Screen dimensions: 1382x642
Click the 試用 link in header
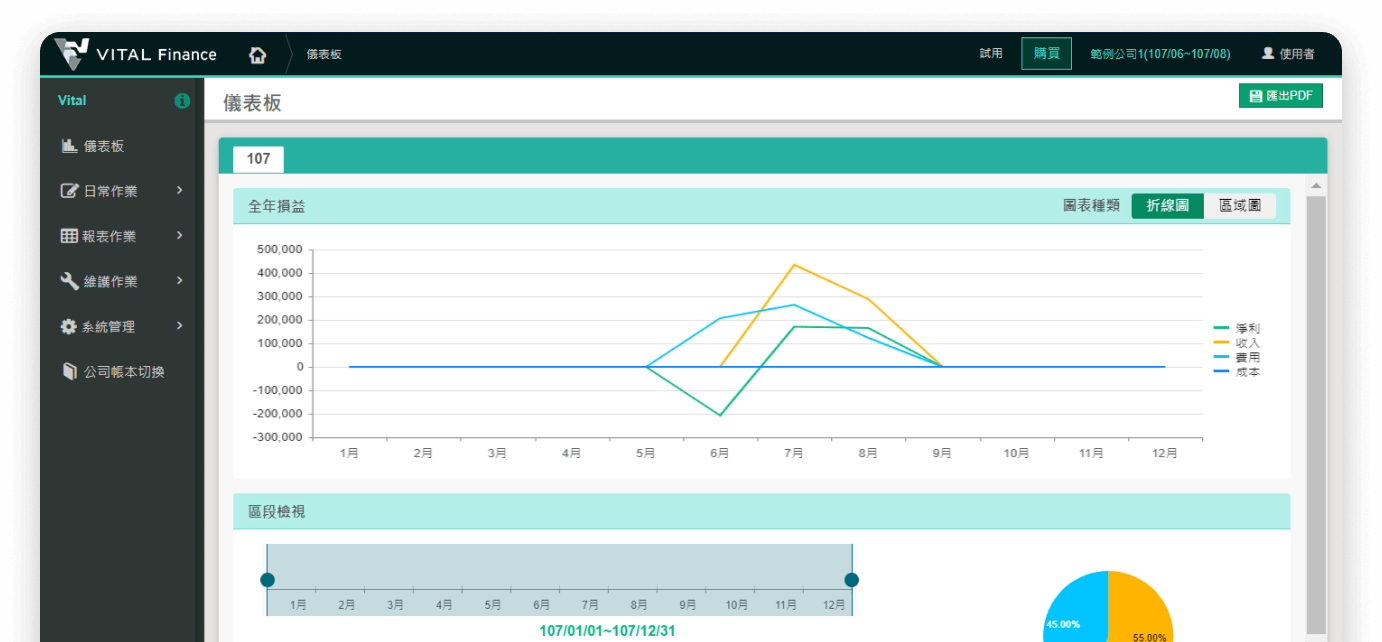tap(991, 54)
